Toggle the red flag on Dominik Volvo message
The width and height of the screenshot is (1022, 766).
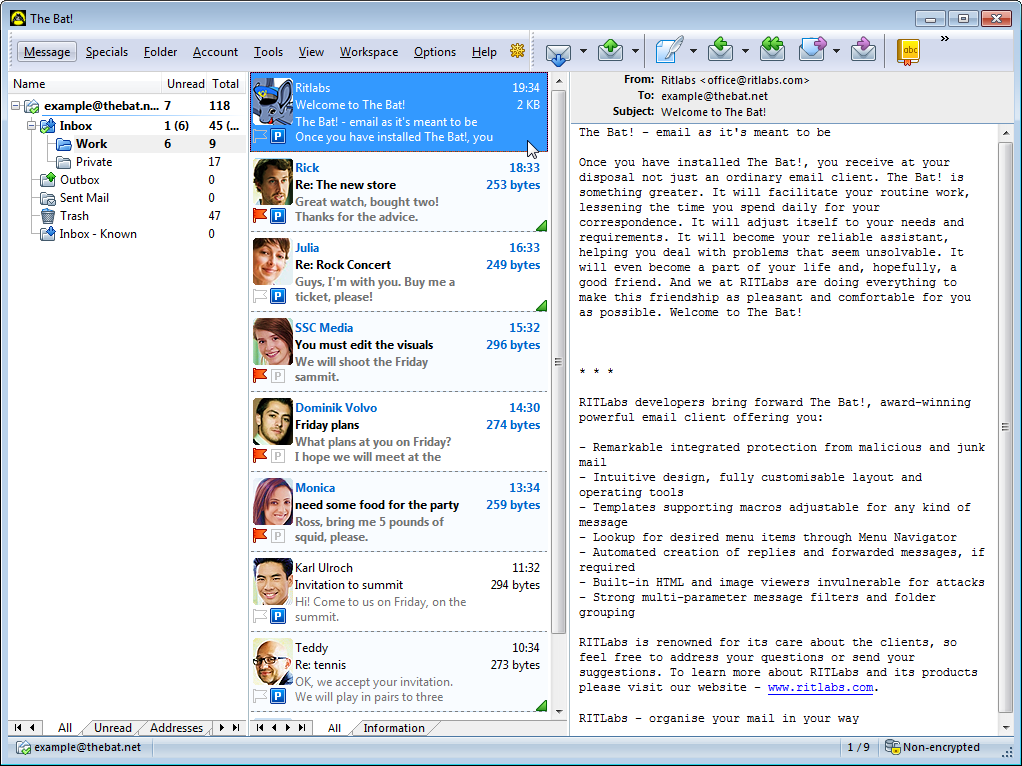pyautogui.click(x=260, y=455)
